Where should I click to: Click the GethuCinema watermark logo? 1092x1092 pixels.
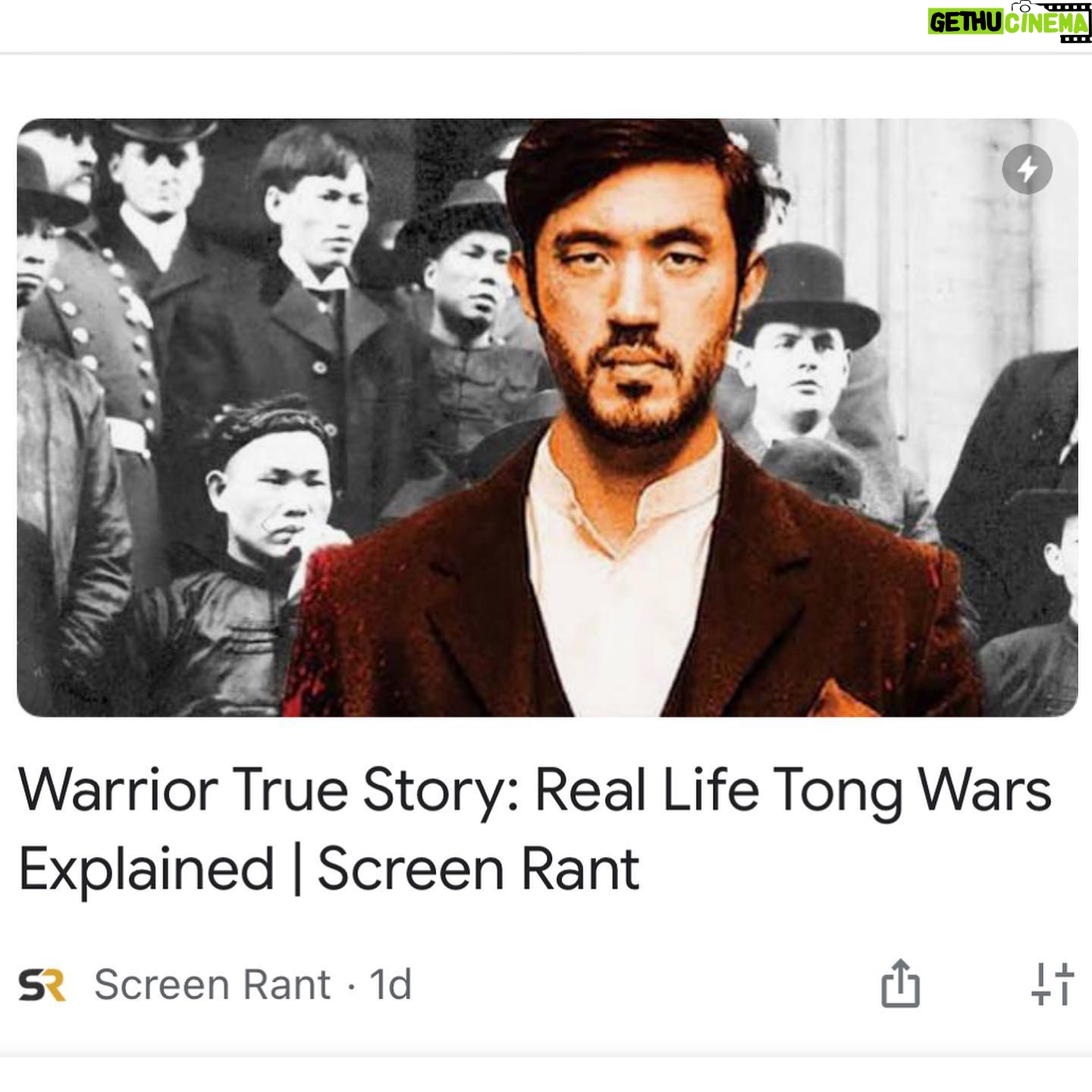(1009, 23)
